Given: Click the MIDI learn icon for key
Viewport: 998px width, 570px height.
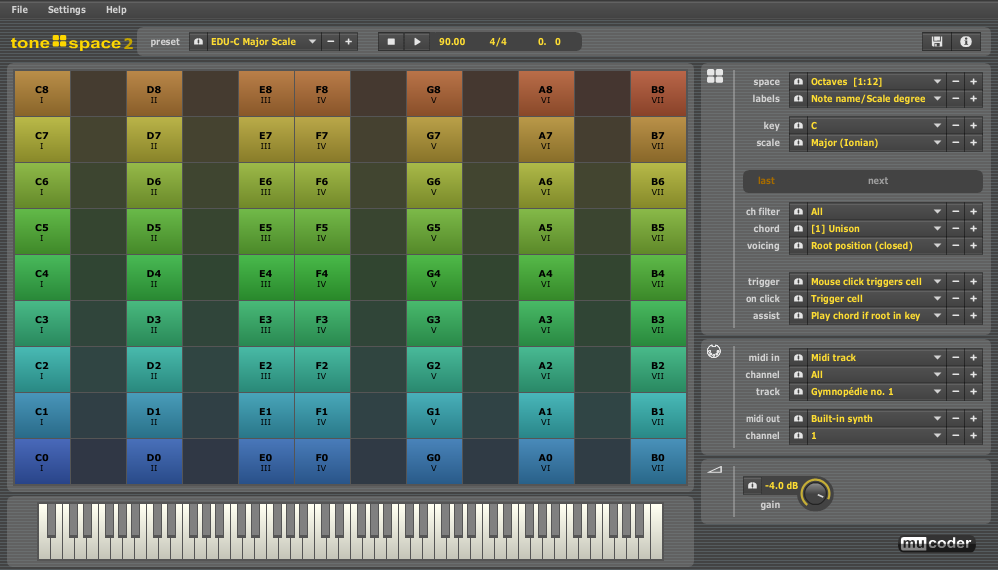Looking at the screenshot, I should [x=798, y=125].
